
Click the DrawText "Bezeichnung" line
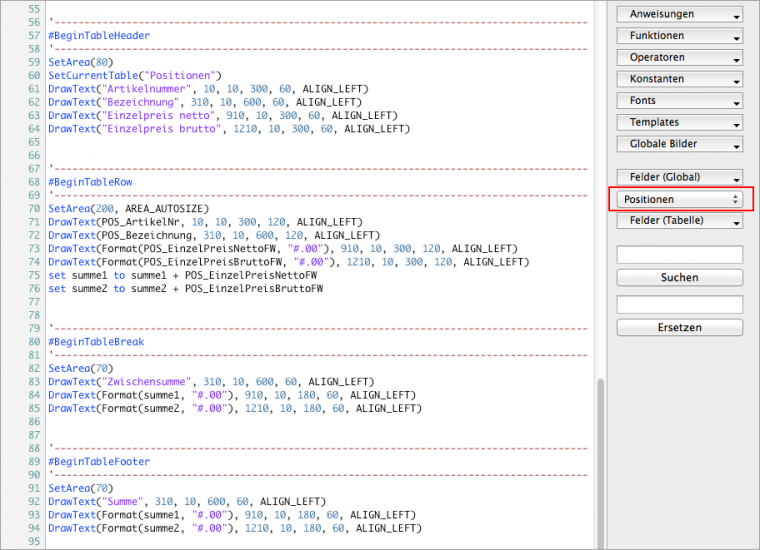[x=205, y=102]
